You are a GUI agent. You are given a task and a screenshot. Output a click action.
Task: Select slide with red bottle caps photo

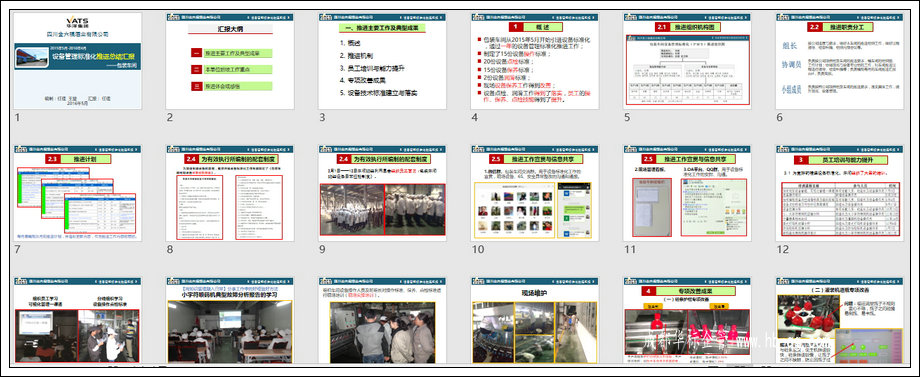point(840,320)
